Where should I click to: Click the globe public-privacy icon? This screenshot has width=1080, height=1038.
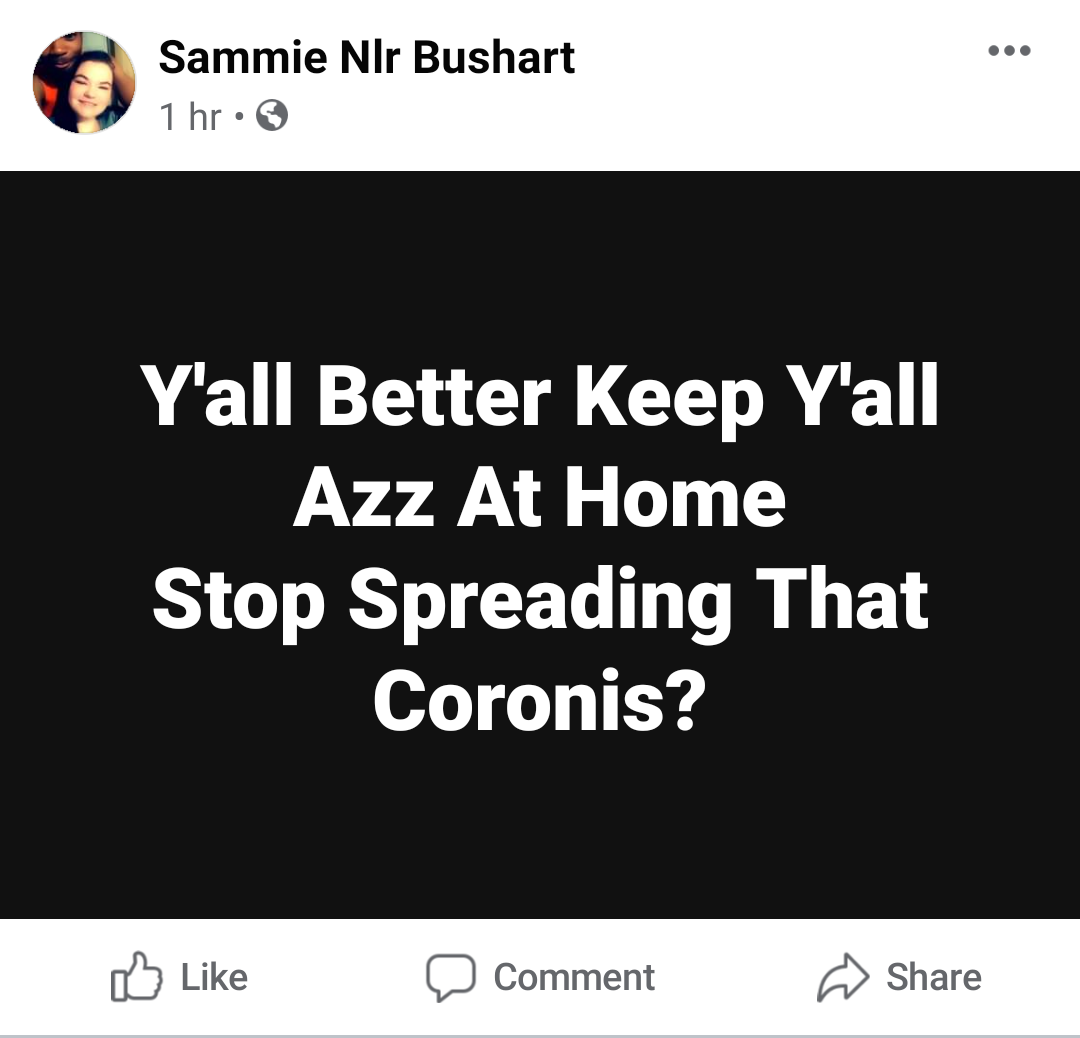tap(272, 116)
